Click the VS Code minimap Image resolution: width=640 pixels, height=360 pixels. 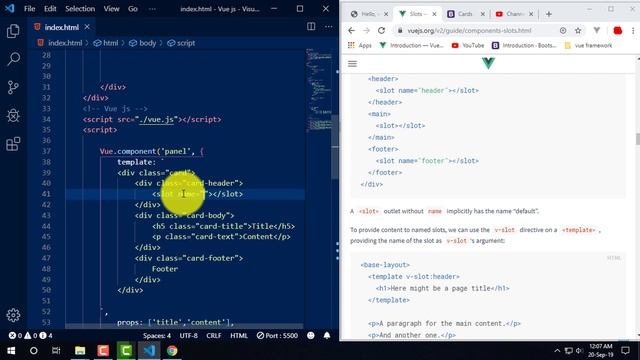[x=319, y=90]
